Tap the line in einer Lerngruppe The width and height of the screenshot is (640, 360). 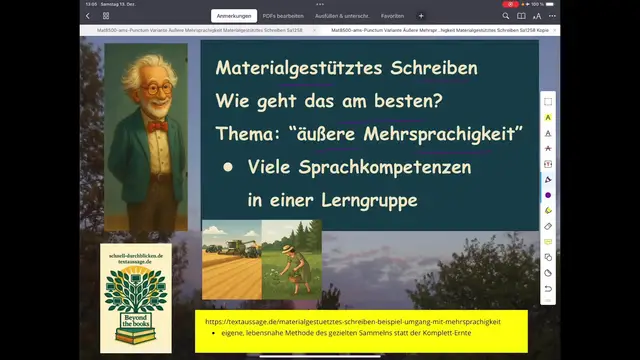pos(332,200)
